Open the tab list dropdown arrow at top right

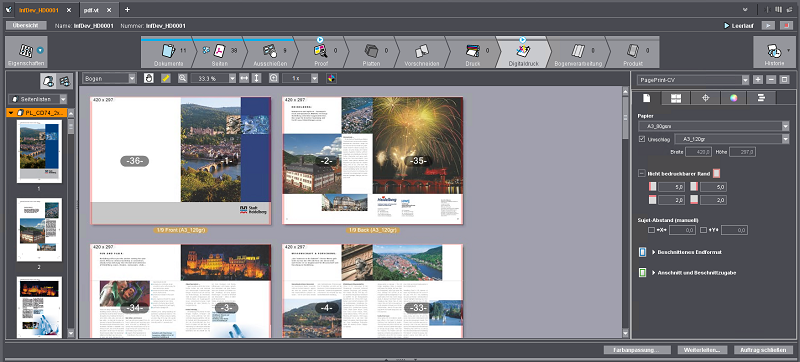pyautogui.click(x=745, y=9)
